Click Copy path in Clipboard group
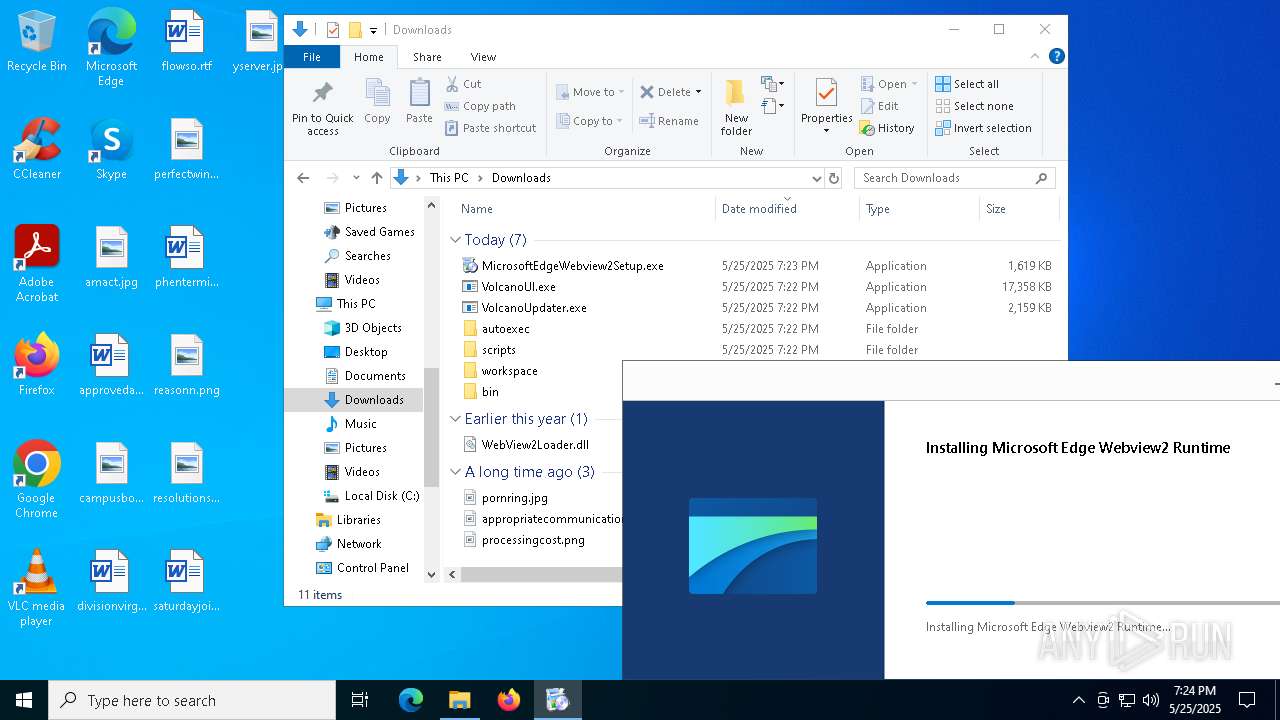This screenshot has height=720, width=1280. (480, 106)
